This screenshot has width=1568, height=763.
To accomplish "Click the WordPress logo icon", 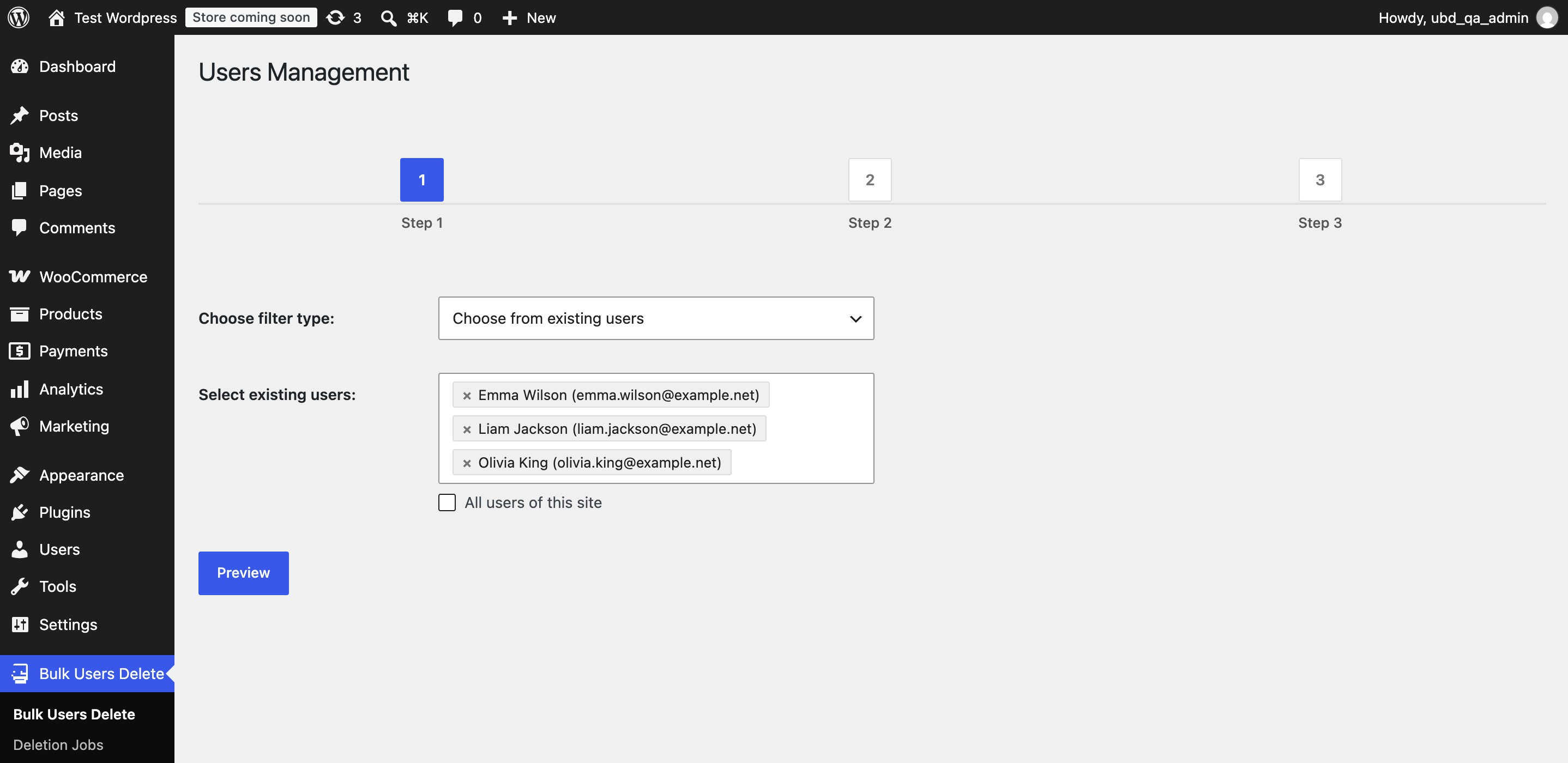I will click(x=19, y=17).
